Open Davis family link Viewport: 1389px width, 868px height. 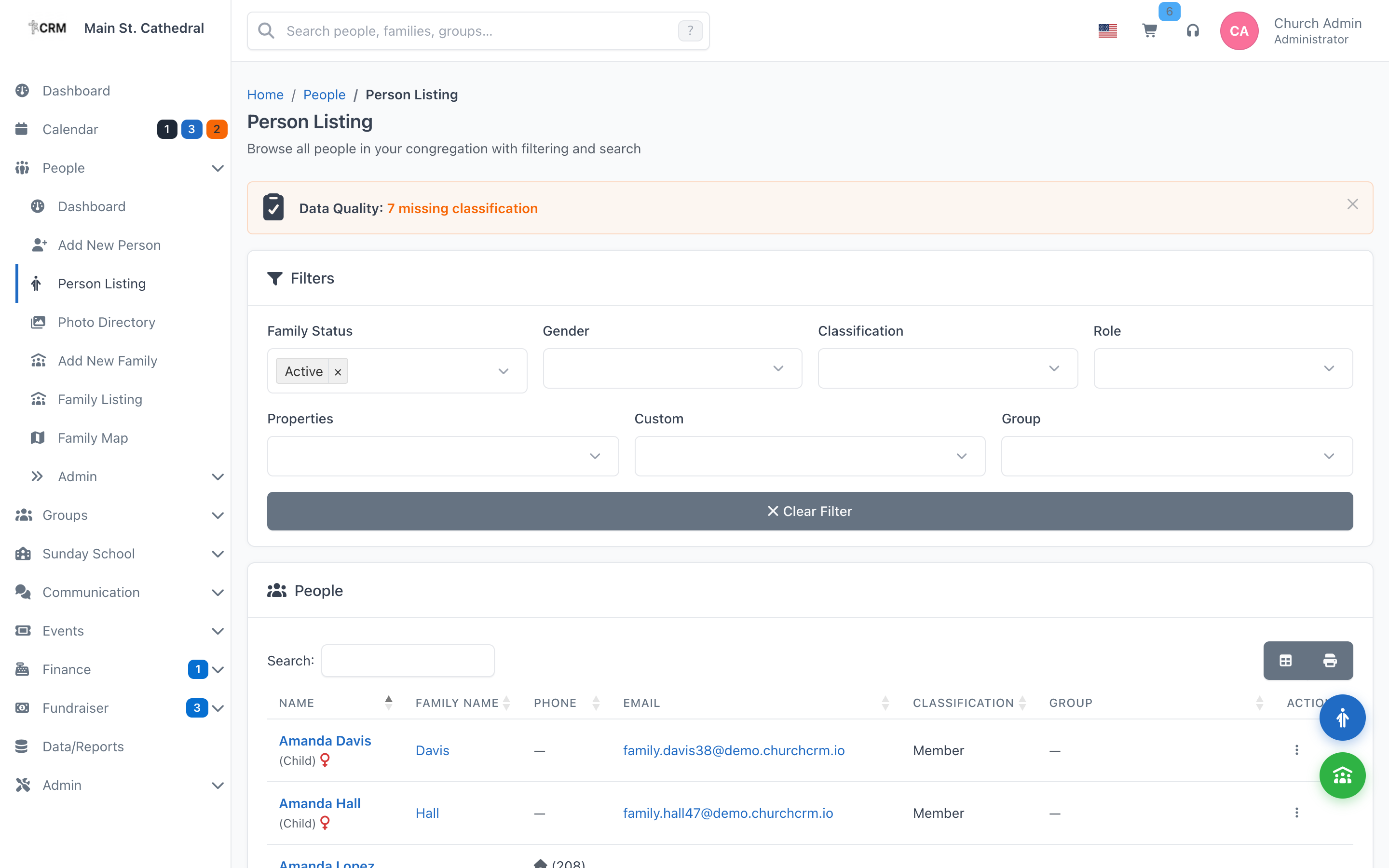(432, 750)
